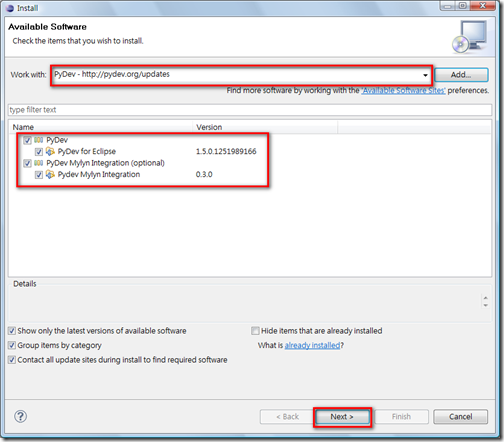Click the Add... button
Image resolution: width=504 pixels, height=442 pixels.
(x=461, y=75)
